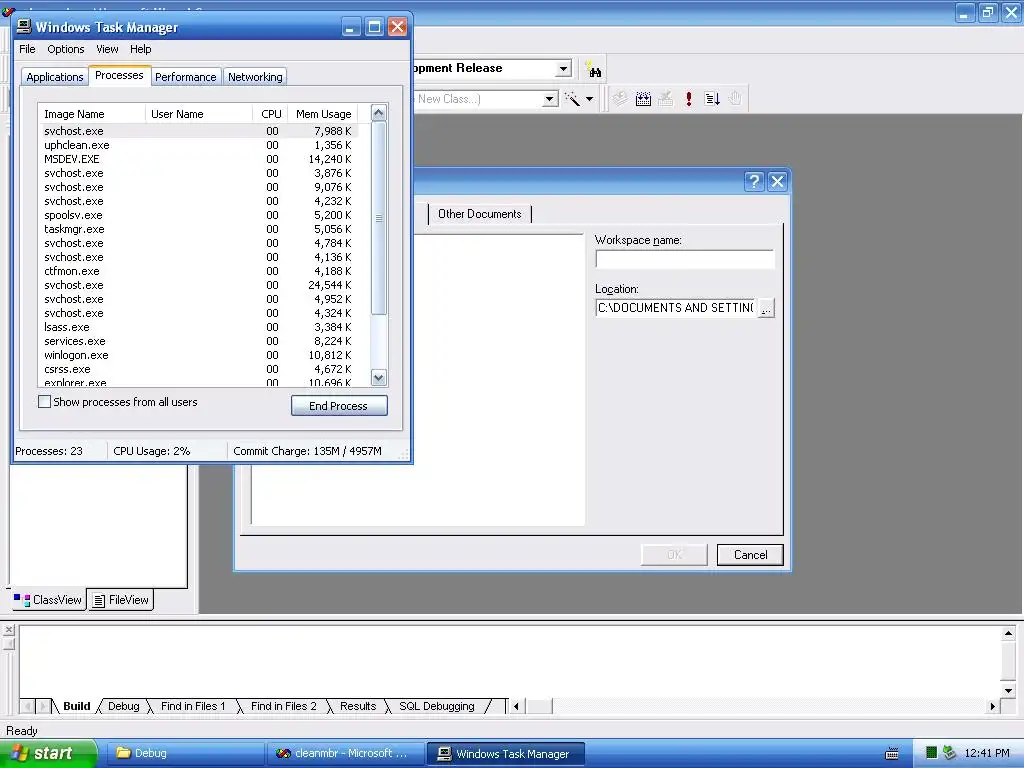This screenshot has height=768, width=1024.
Task: Switch to the Networking tab
Action: 255,77
